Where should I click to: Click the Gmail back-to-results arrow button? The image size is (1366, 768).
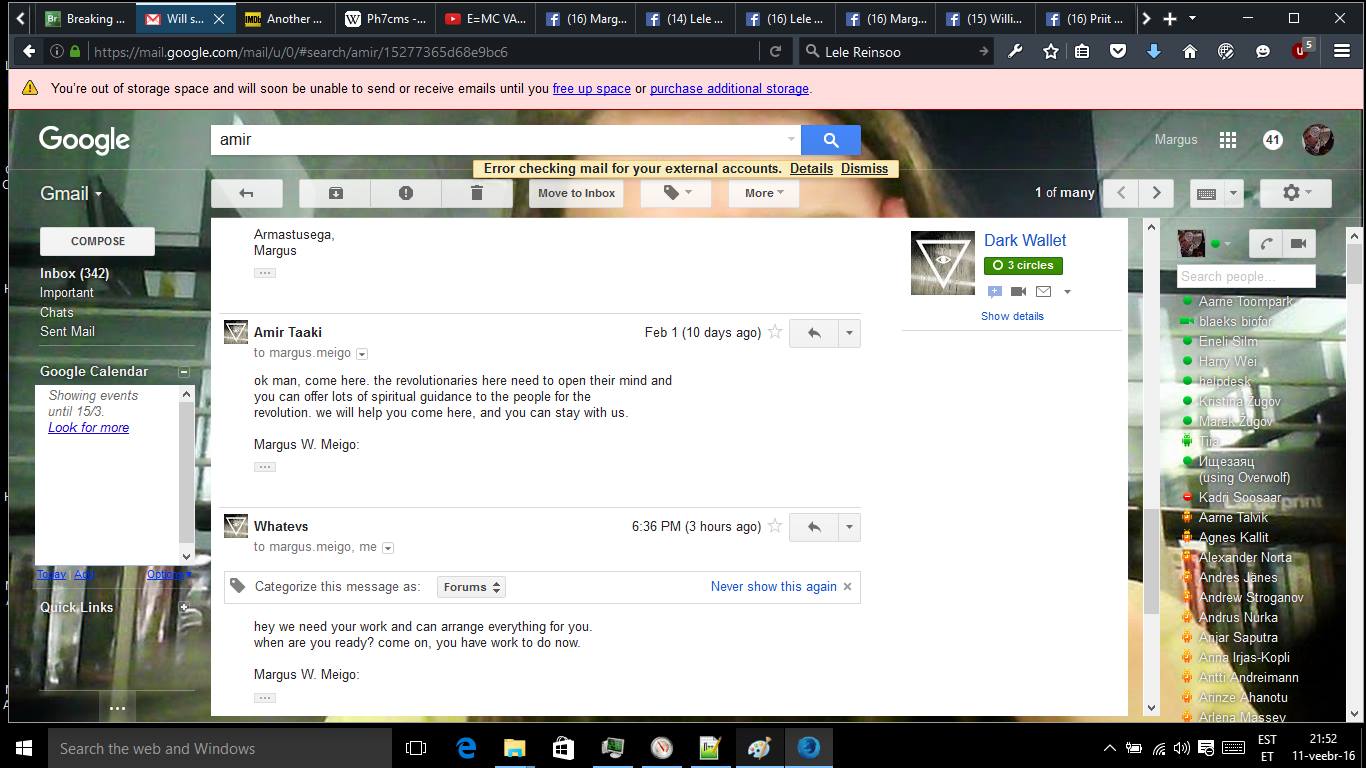click(x=246, y=193)
